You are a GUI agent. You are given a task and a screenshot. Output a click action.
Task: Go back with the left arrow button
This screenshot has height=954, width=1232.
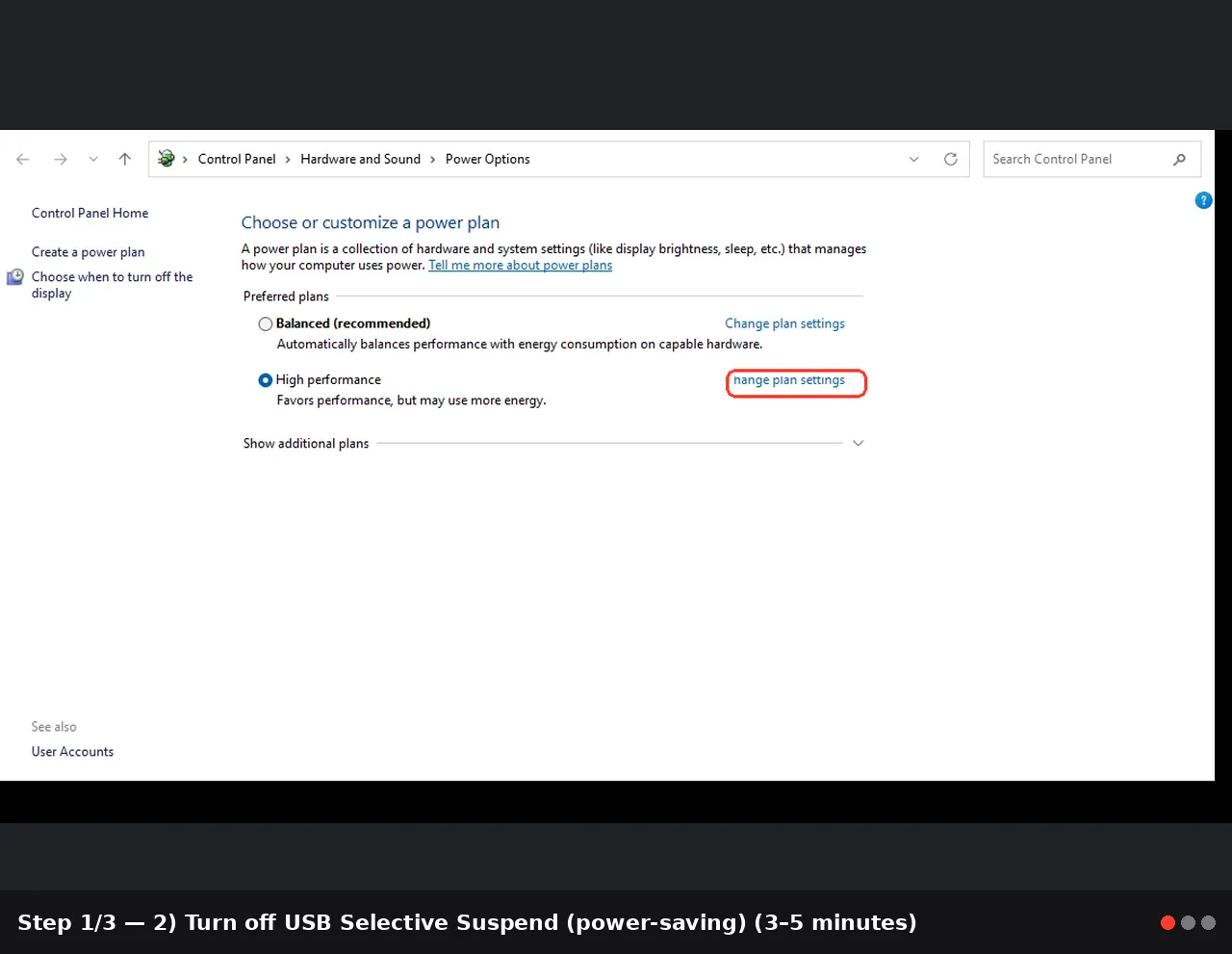(23, 160)
